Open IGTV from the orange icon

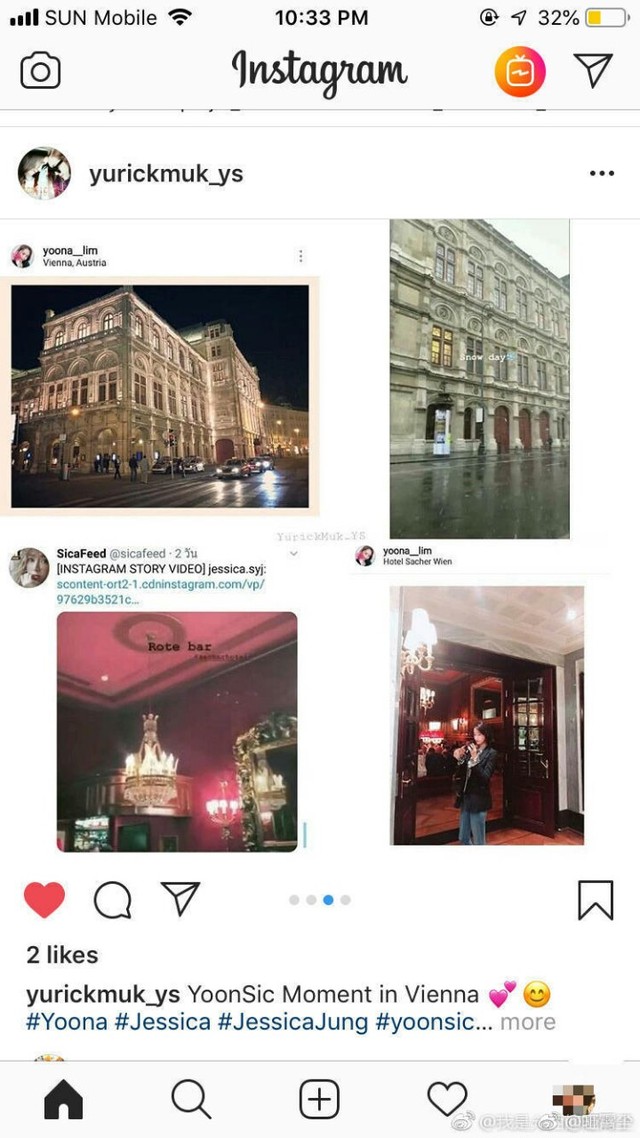pyautogui.click(x=520, y=71)
